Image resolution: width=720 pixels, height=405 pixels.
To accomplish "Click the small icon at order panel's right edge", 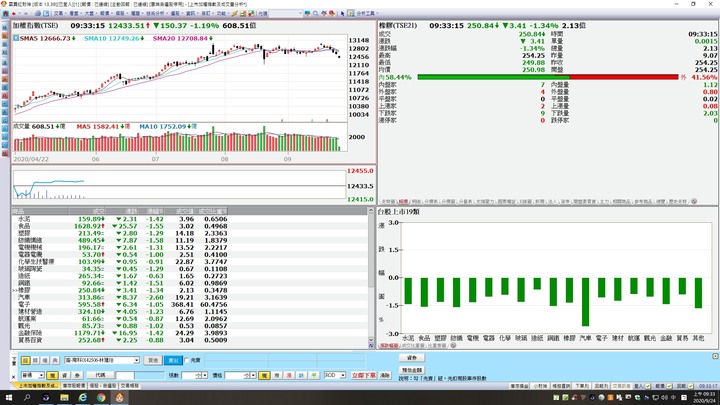I will click(715, 356).
